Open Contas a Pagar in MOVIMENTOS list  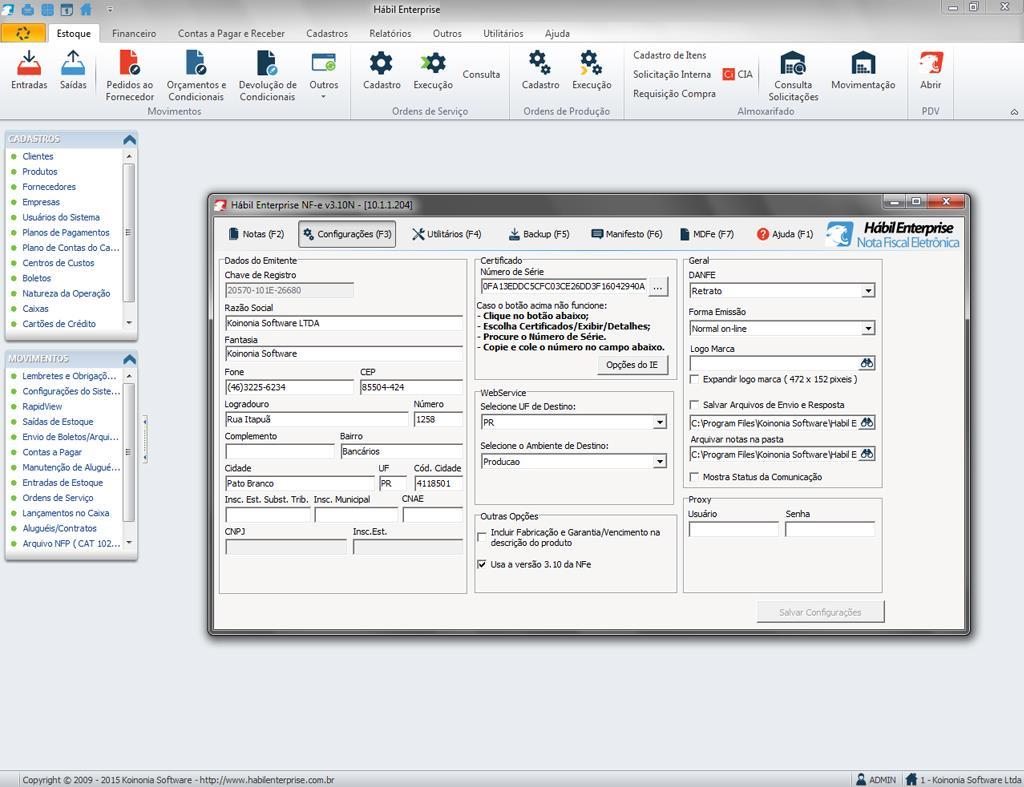click(x=52, y=452)
